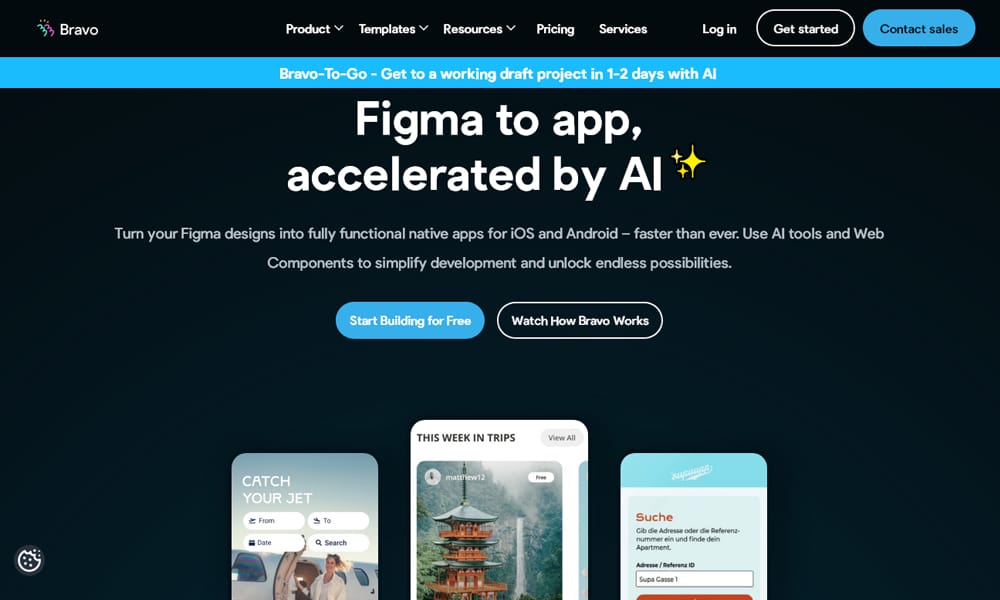Click the Log in link

tap(719, 29)
